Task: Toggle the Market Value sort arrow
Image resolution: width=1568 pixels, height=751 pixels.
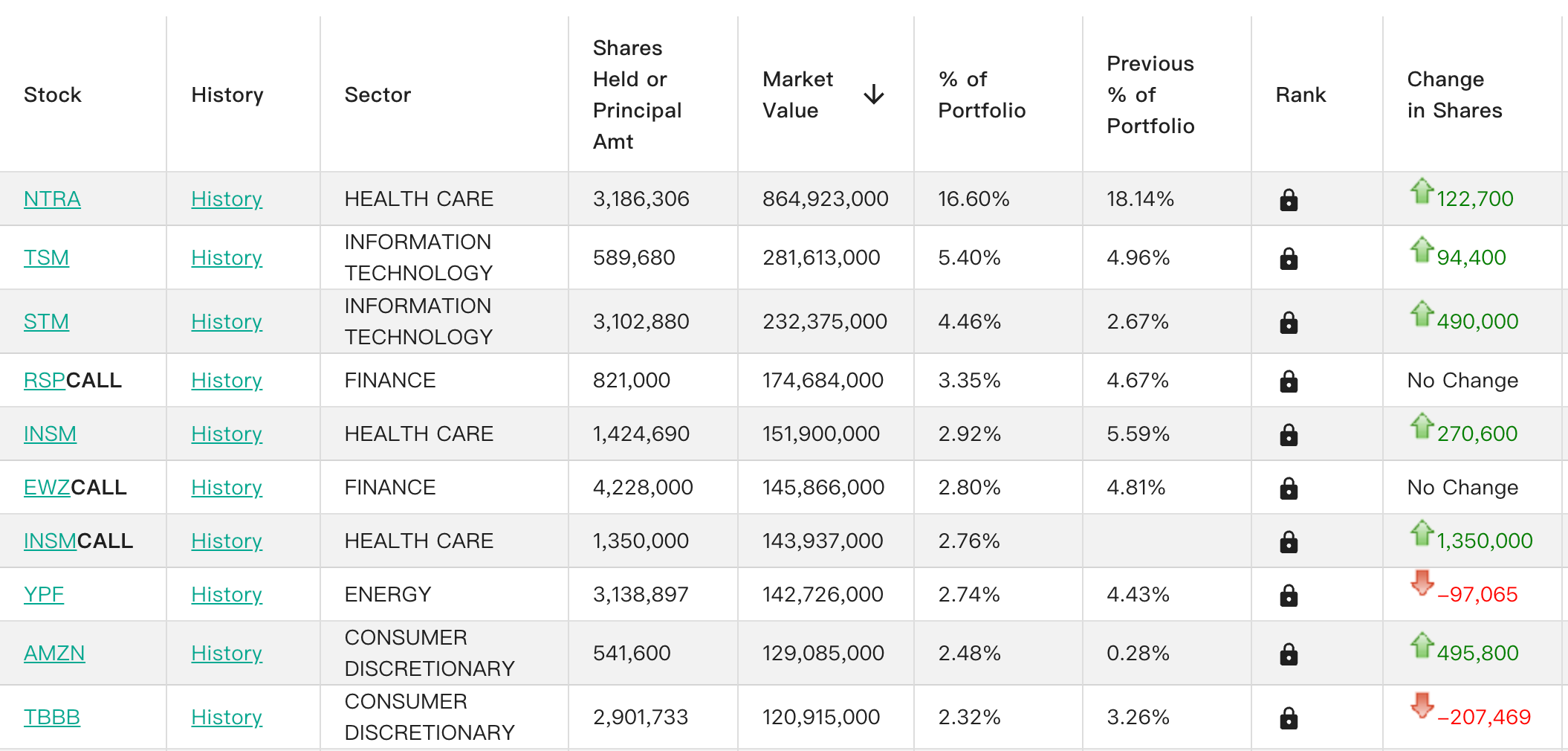Action: coord(874,94)
